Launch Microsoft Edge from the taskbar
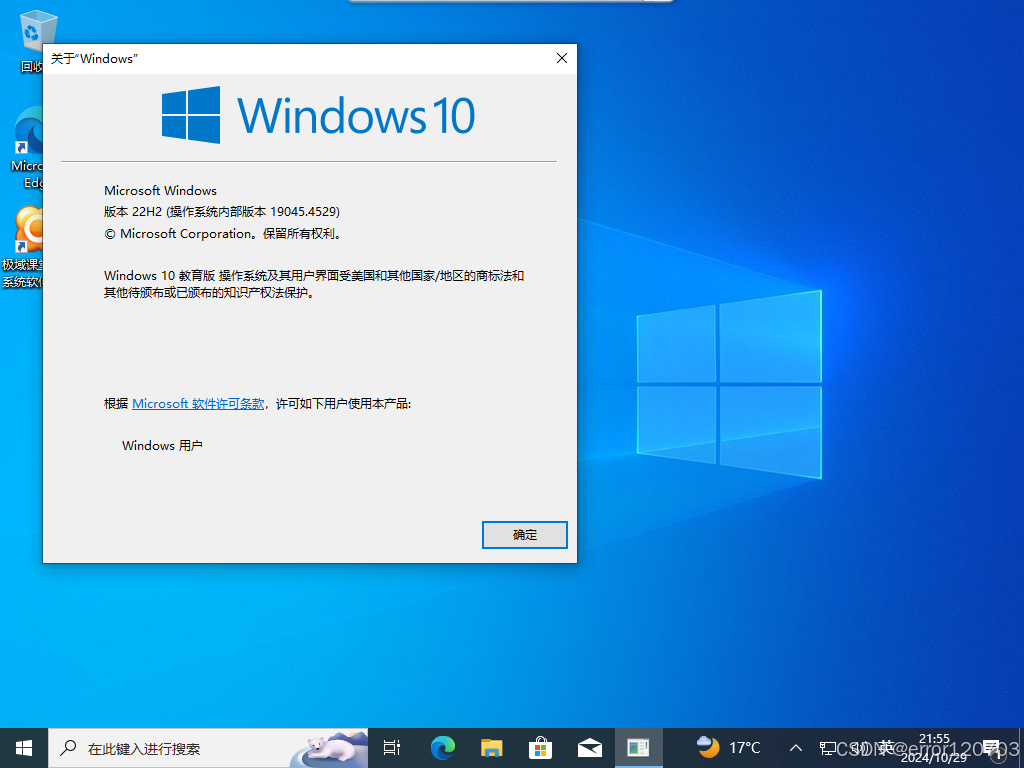The height and width of the screenshot is (768, 1024). tap(443, 748)
